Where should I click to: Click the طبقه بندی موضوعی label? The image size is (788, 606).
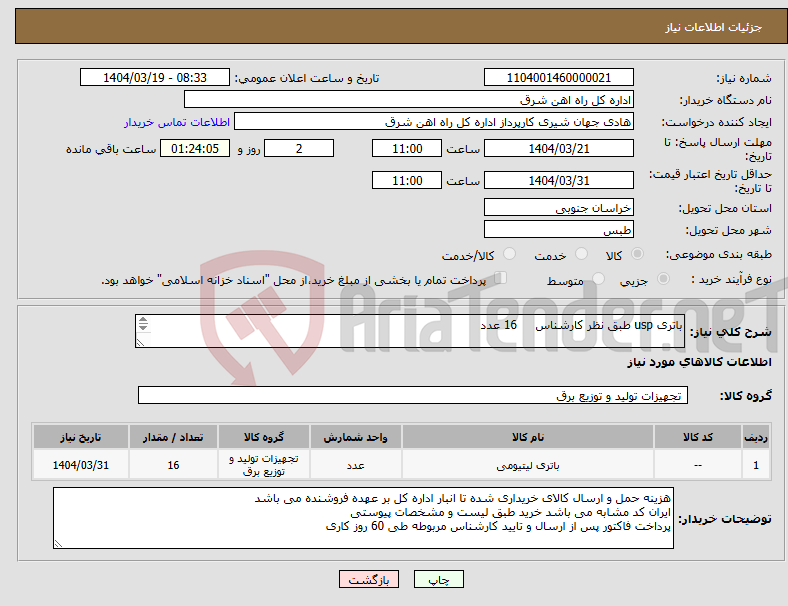(x=719, y=254)
